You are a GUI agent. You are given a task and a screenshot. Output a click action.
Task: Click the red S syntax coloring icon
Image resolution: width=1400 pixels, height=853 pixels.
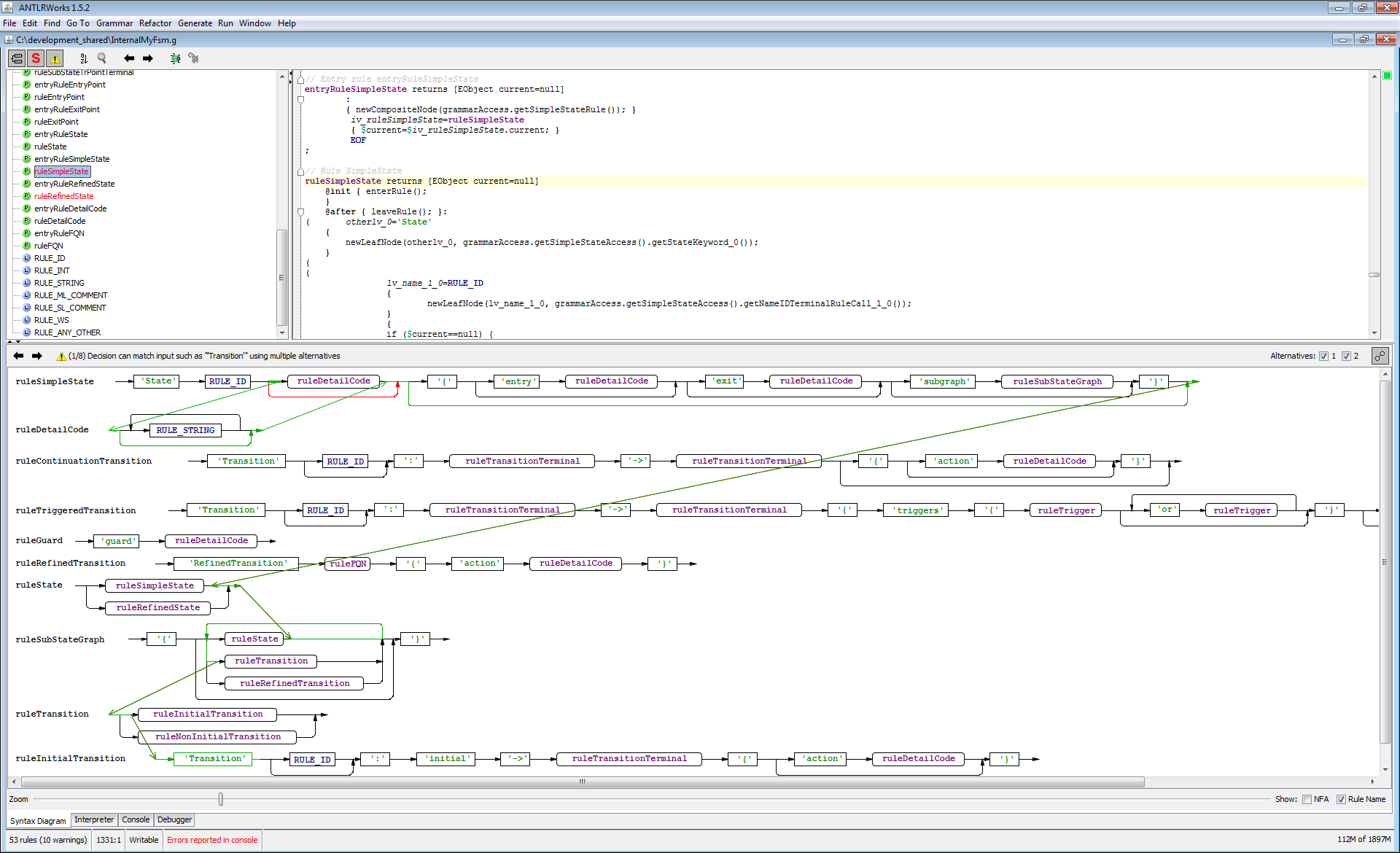[36, 58]
